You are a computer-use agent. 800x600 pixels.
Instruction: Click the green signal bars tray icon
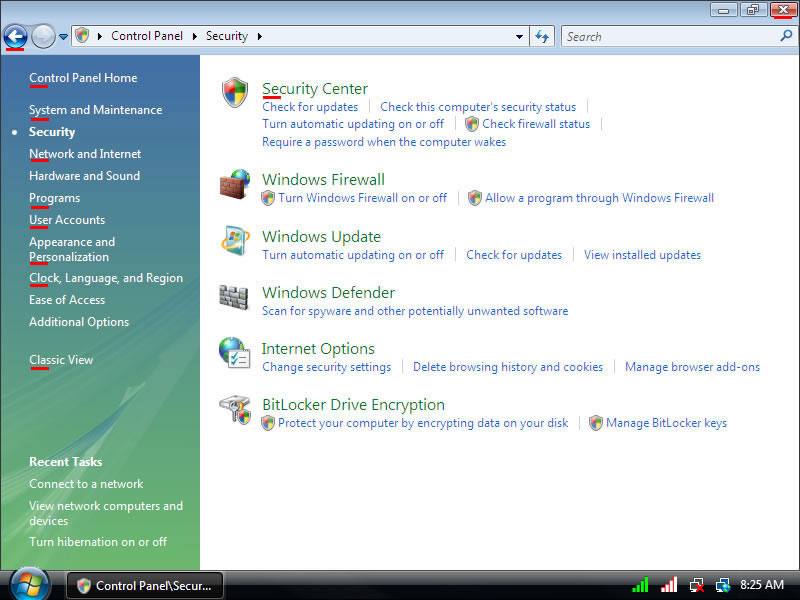[x=640, y=585]
